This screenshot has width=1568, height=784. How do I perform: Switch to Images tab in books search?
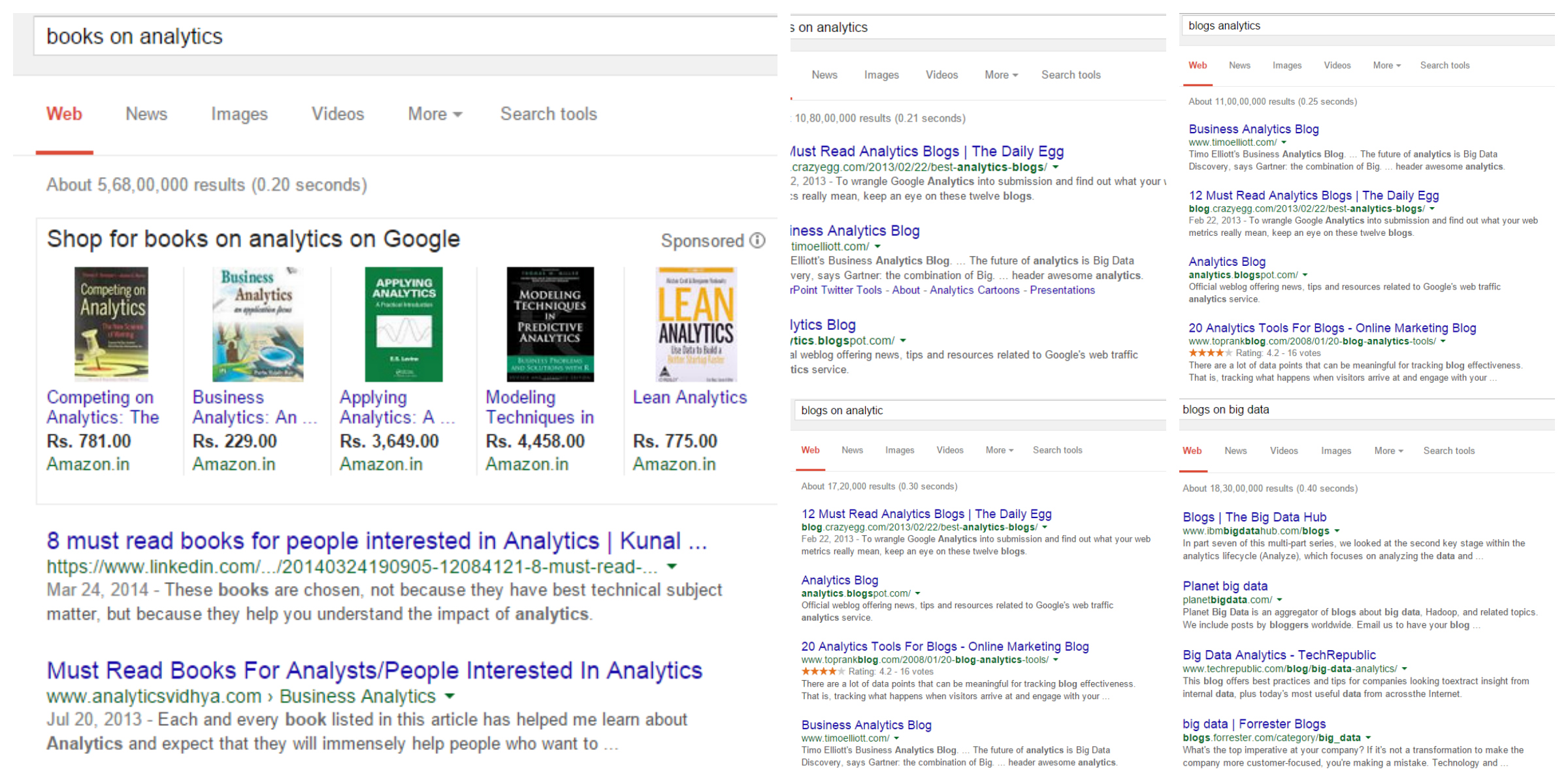(239, 114)
